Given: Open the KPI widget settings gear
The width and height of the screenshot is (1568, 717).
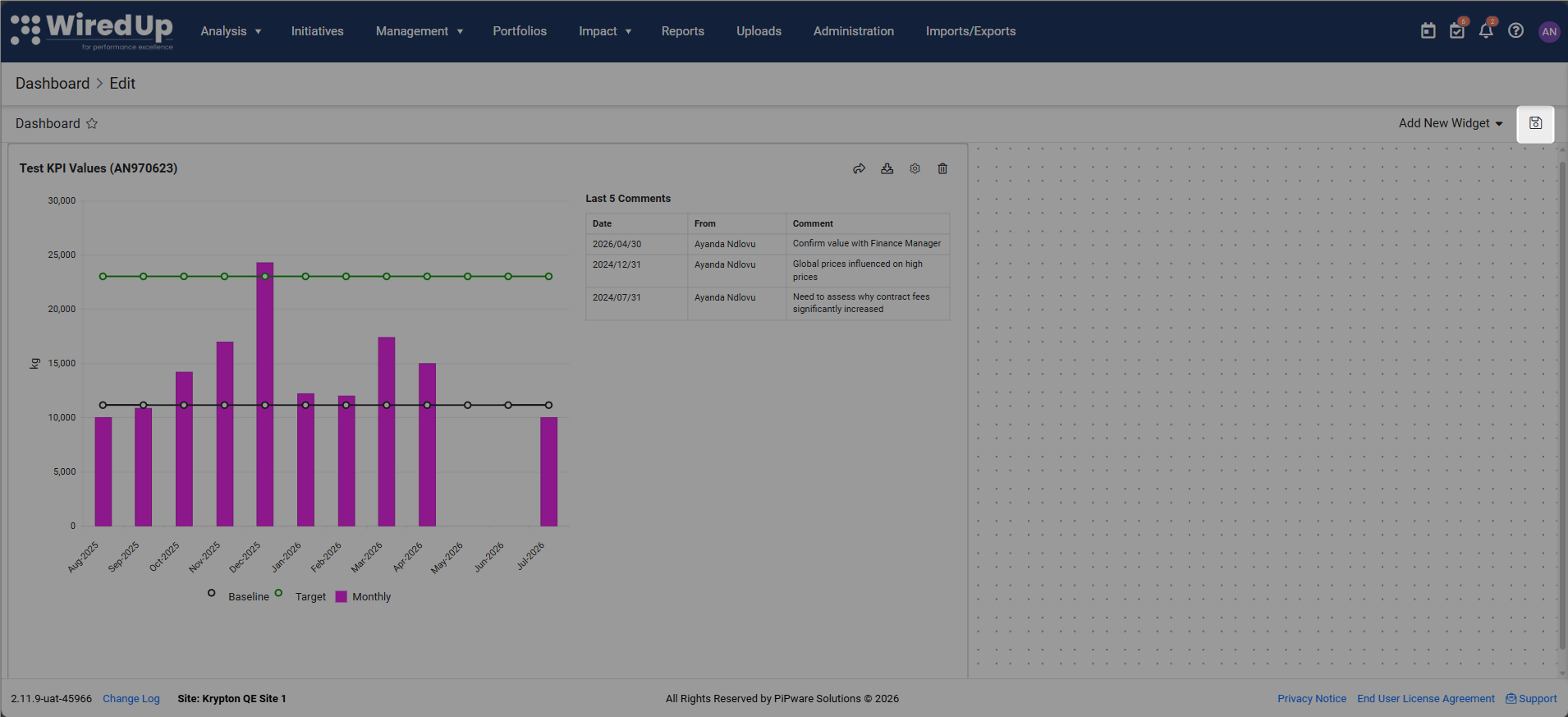Looking at the screenshot, I should tap(915, 168).
